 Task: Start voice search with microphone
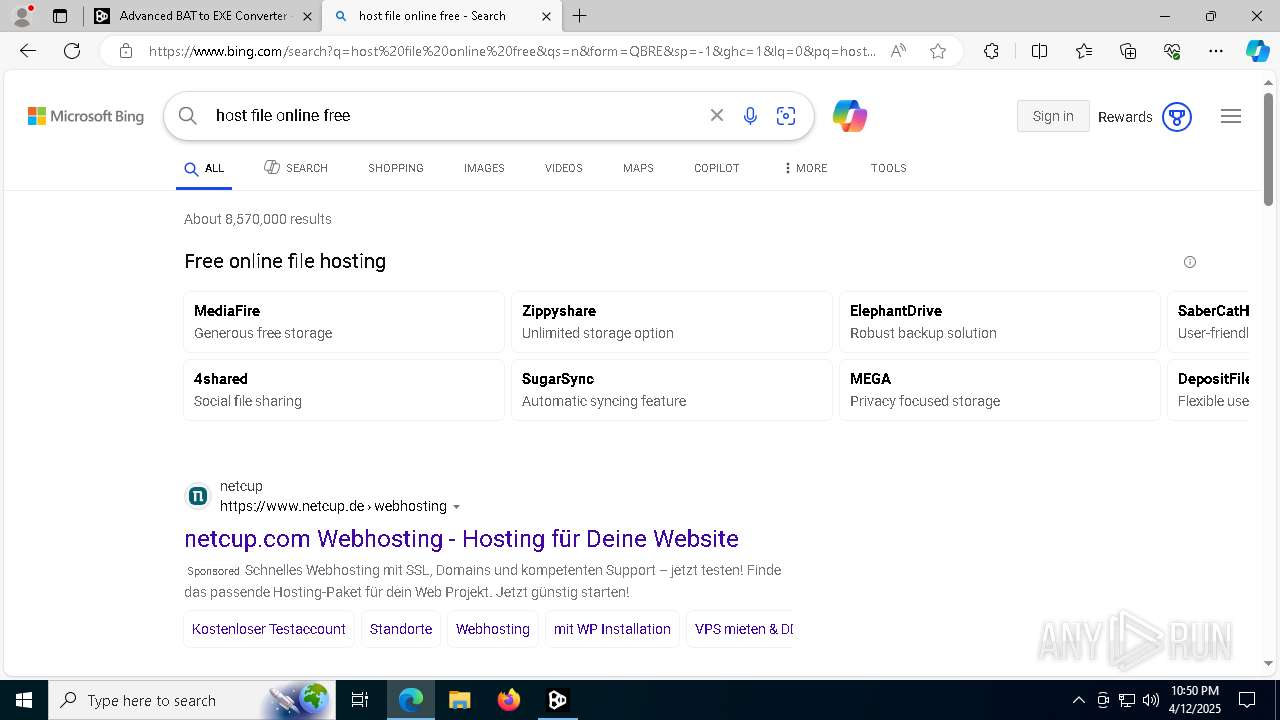tap(750, 116)
